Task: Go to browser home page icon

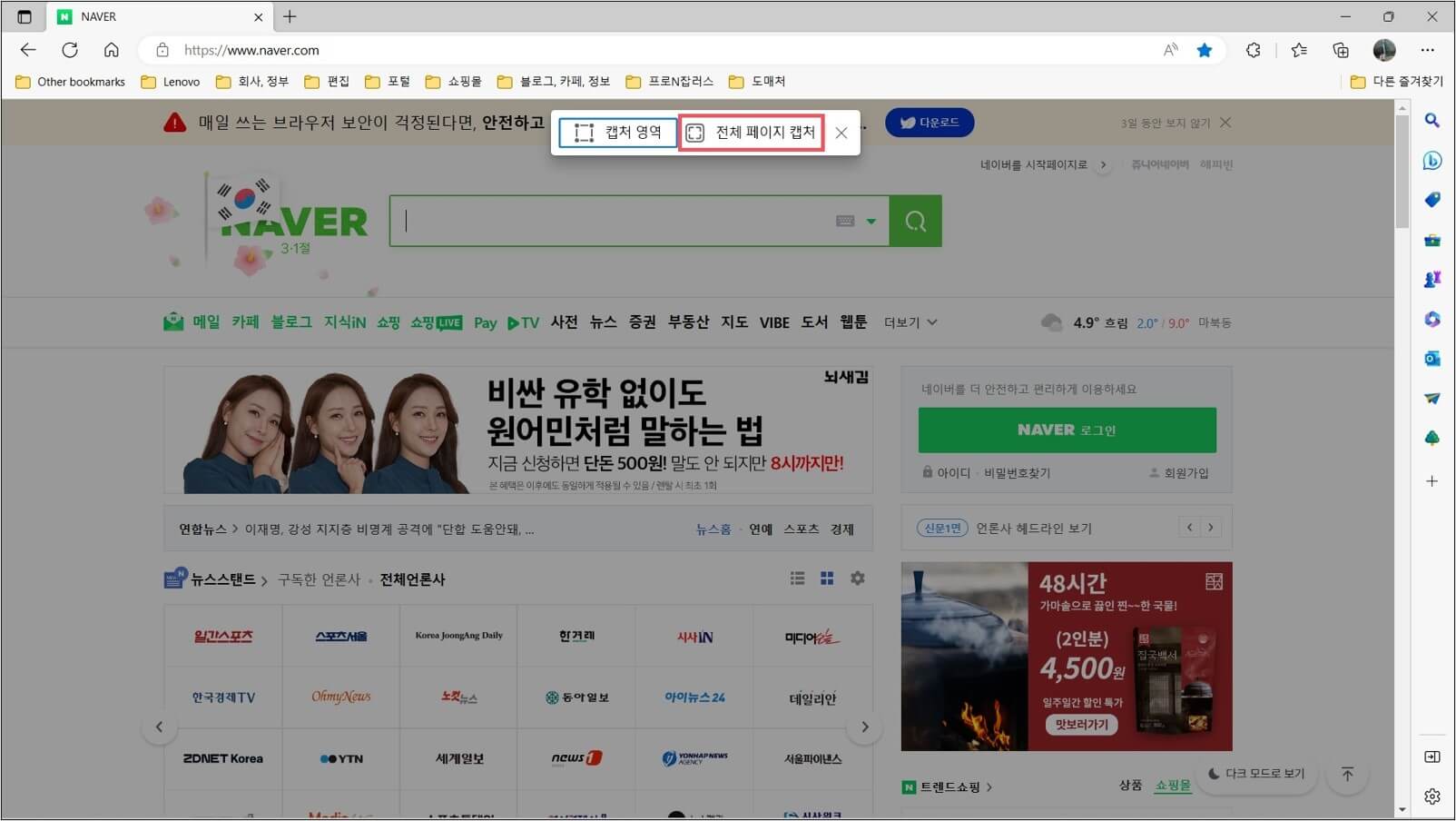Action: click(x=111, y=50)
